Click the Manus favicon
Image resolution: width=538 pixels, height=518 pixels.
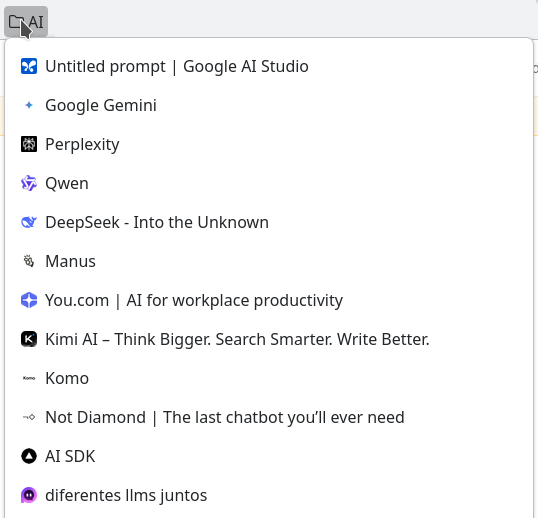pos(29,261)
